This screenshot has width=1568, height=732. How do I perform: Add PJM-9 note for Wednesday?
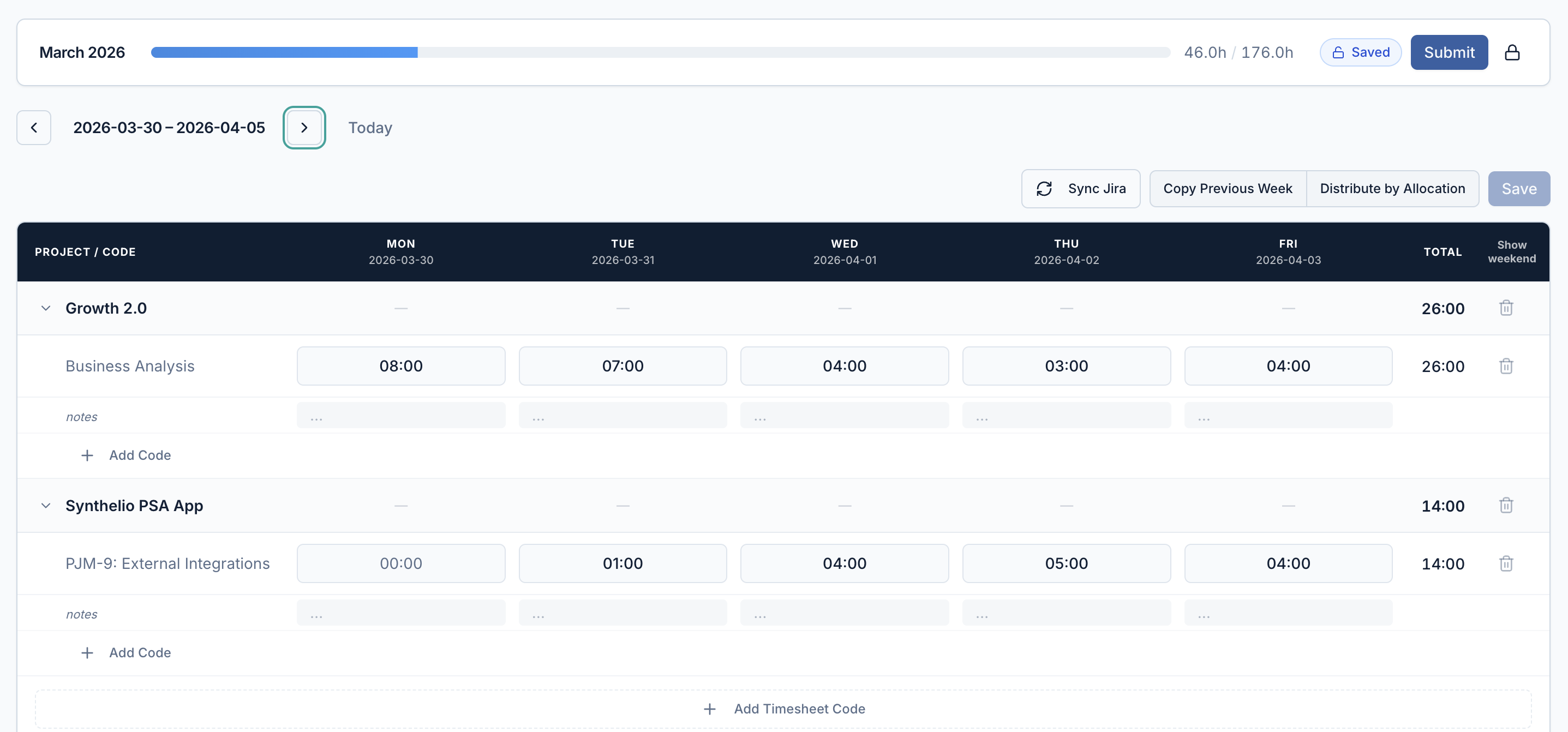pyautogui.click(x=844, y=612)
